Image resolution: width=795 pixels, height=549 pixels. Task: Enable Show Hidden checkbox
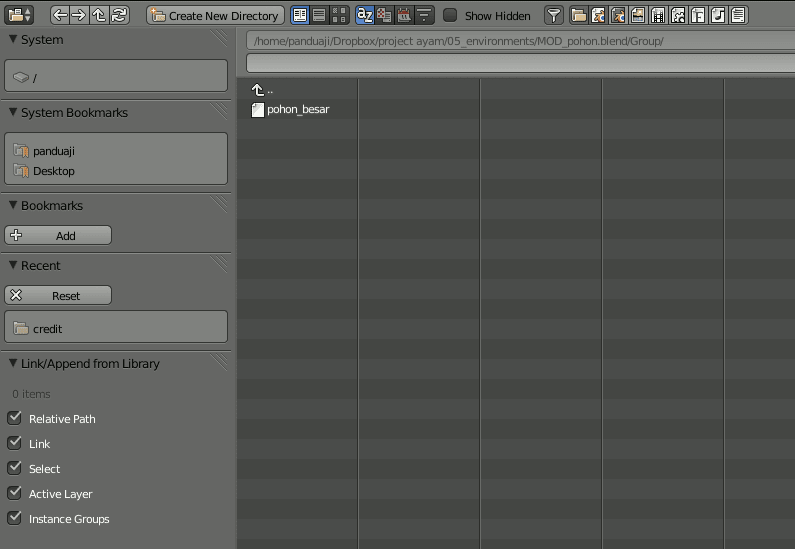450,15
